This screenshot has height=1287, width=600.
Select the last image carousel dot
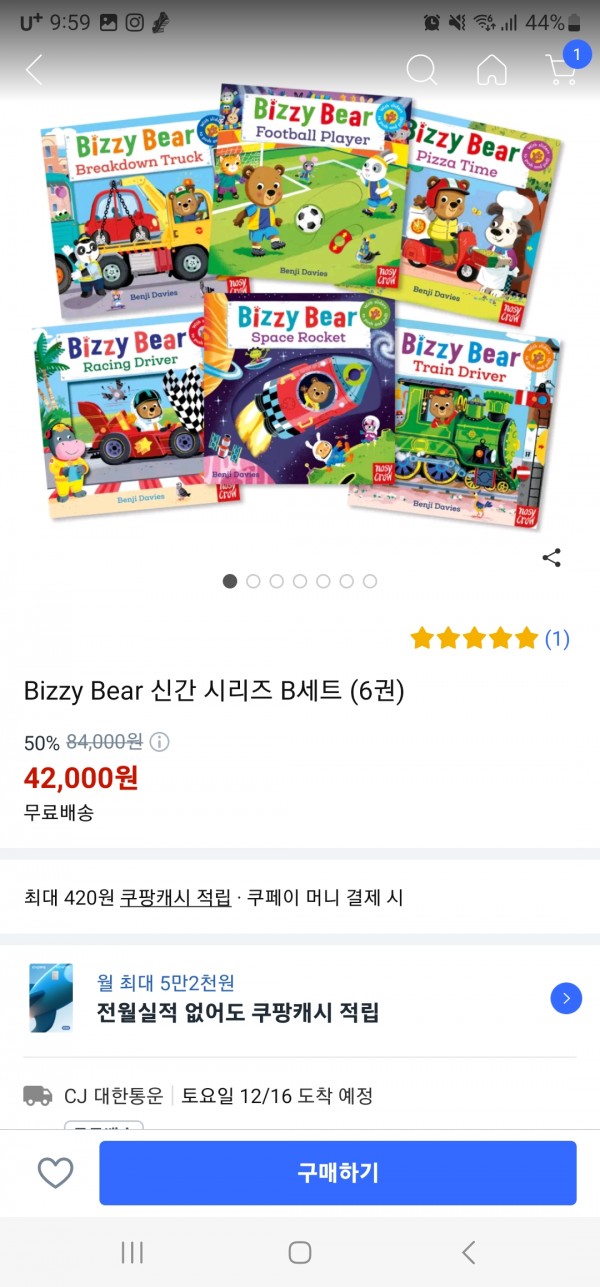[x=370, y=581]
